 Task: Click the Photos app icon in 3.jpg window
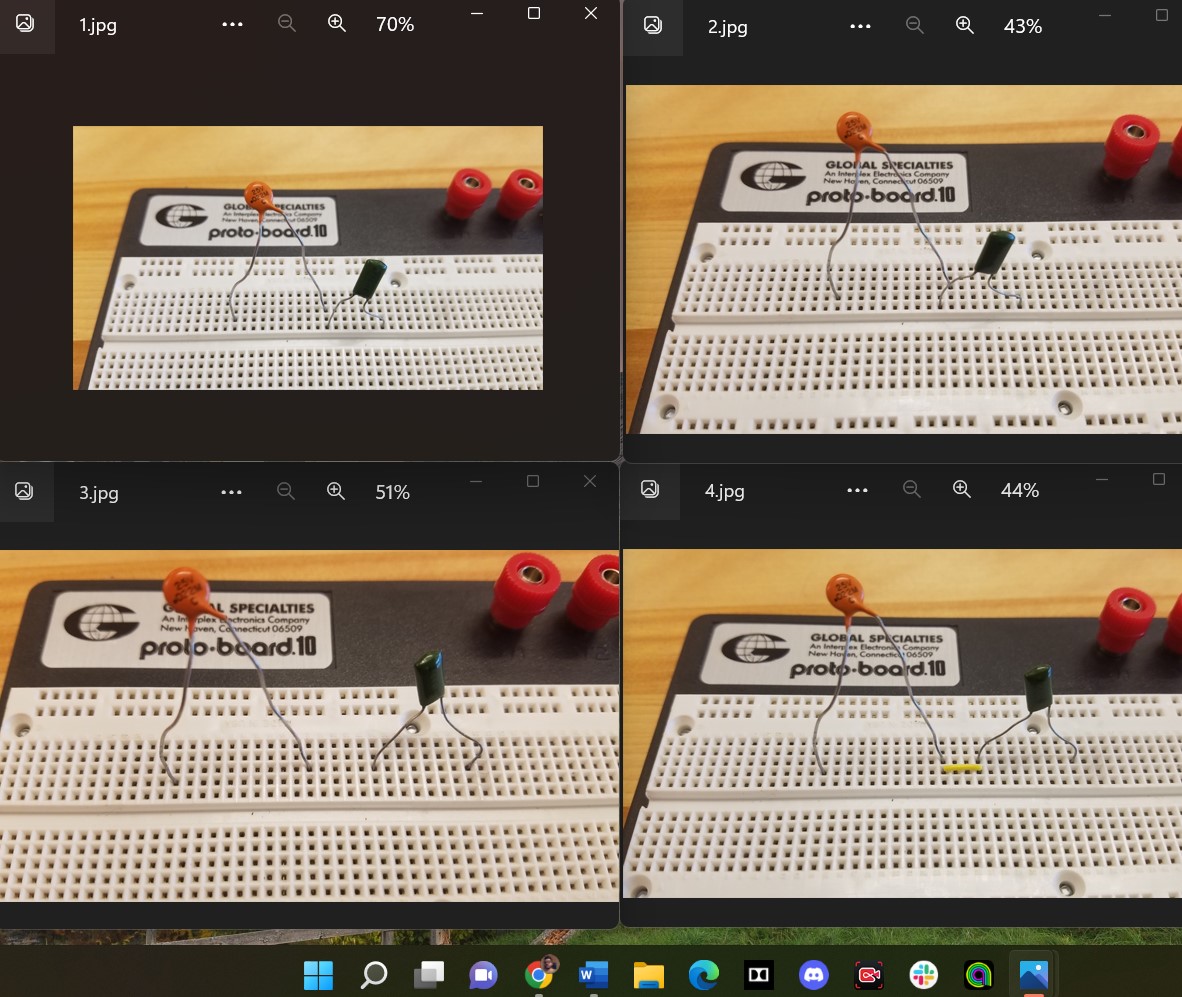click(x=24, y=491)
